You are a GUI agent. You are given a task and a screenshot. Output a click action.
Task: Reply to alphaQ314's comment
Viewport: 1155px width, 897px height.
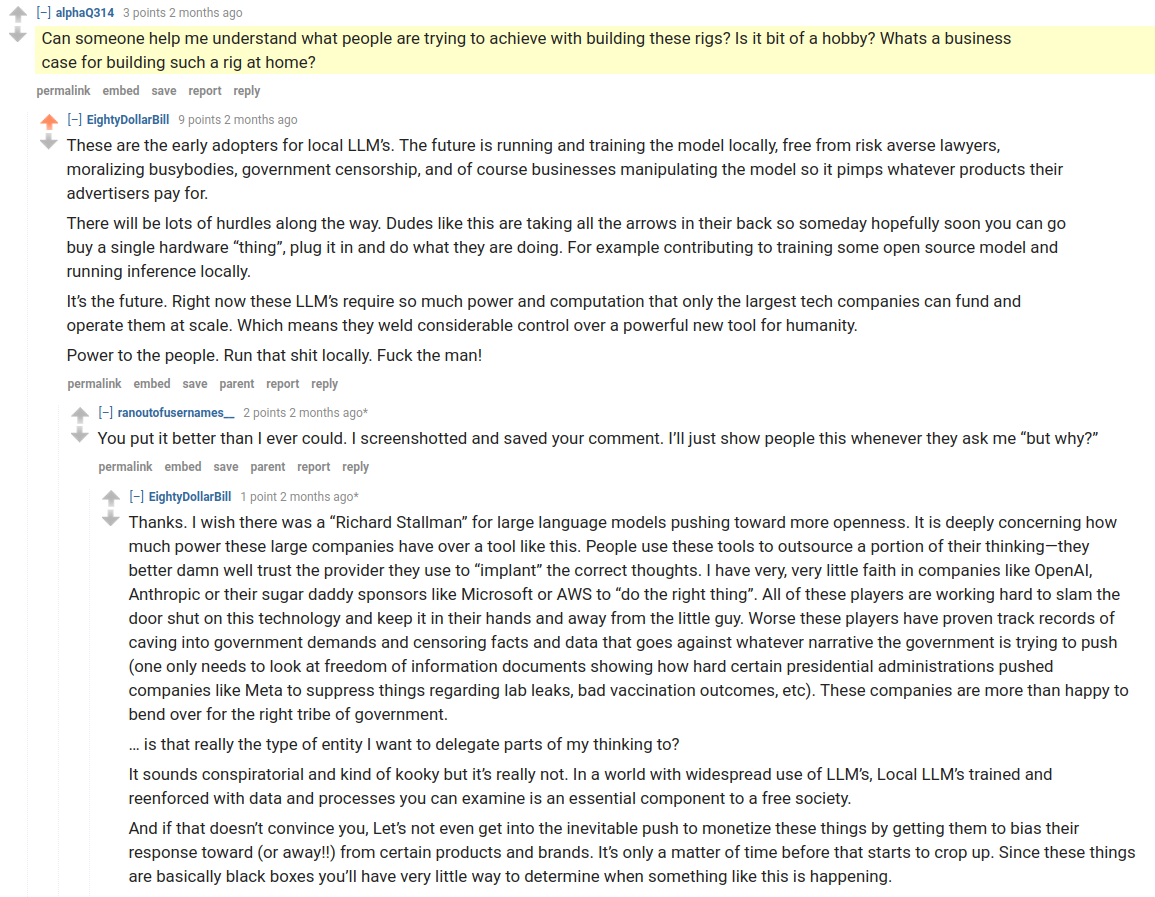[247, 91]
